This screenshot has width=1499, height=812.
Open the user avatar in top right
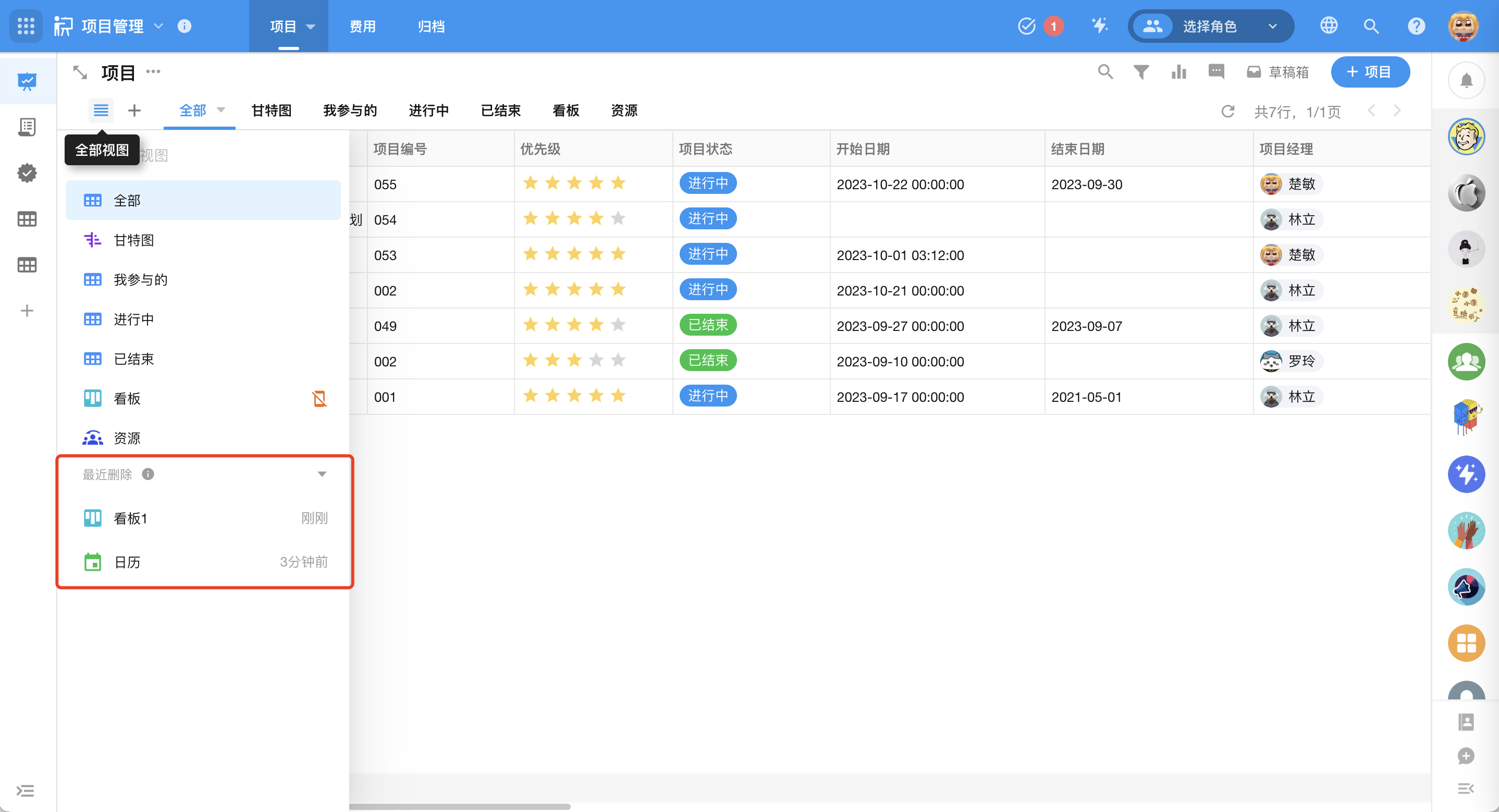coord(1464,26)
